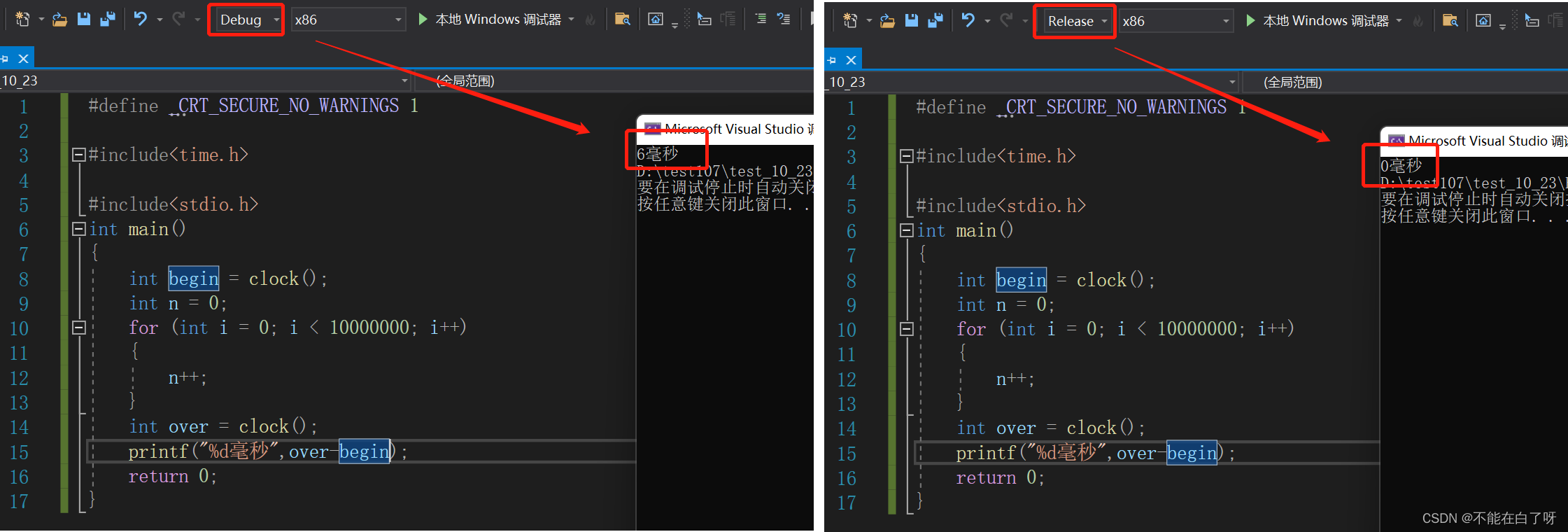This screenshot has width=1568, height=532.
Task: Undo the last edit in the Debug window
Action: coord(141,19)
